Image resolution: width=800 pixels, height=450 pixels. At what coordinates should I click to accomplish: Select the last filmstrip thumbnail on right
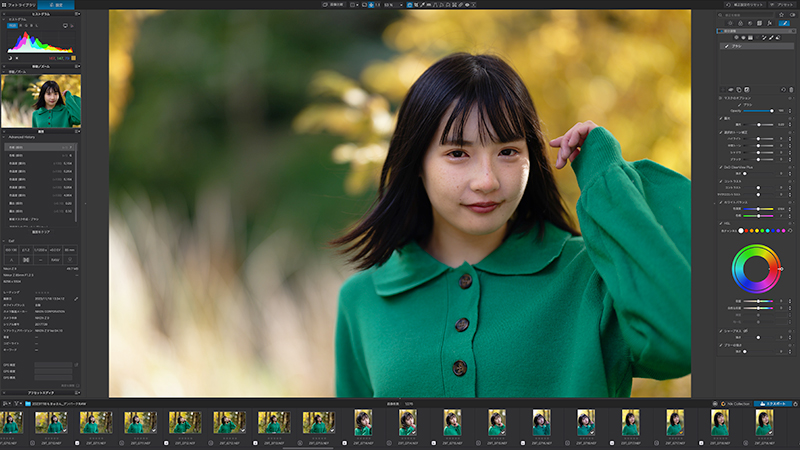click(x=764, y=422)
